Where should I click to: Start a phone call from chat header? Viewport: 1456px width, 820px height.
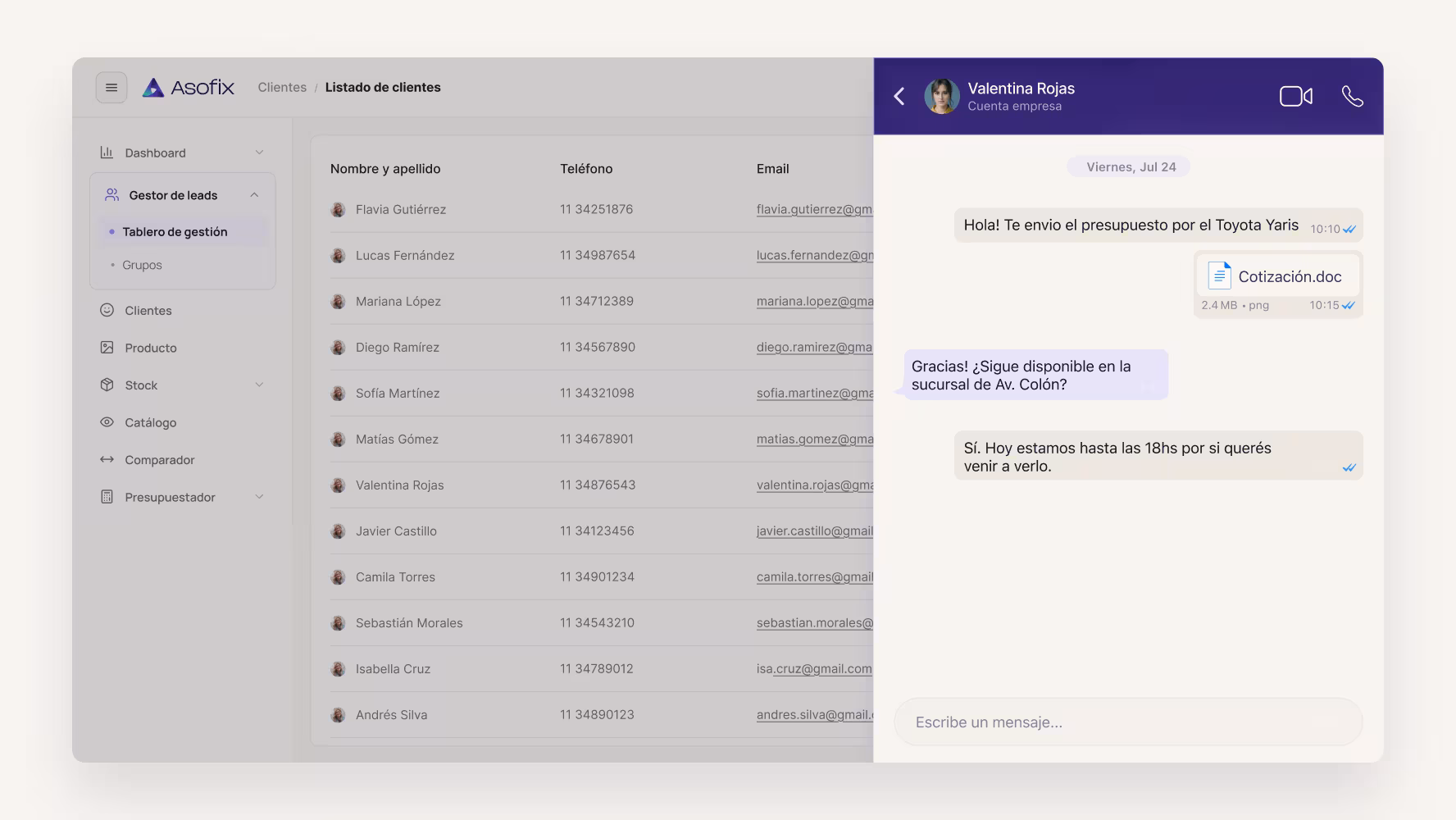pos(1352,97)
